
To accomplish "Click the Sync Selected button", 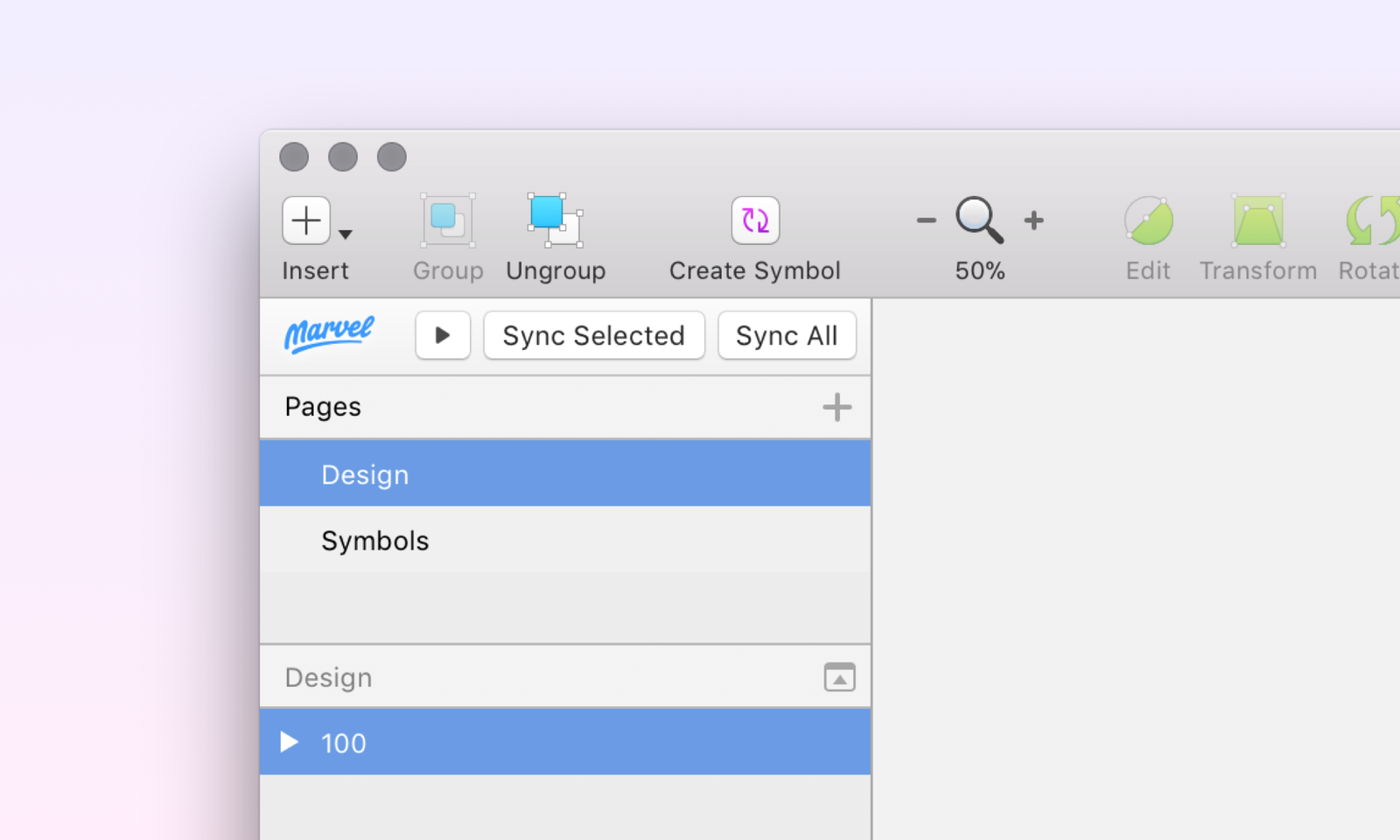I will [593, 335].
